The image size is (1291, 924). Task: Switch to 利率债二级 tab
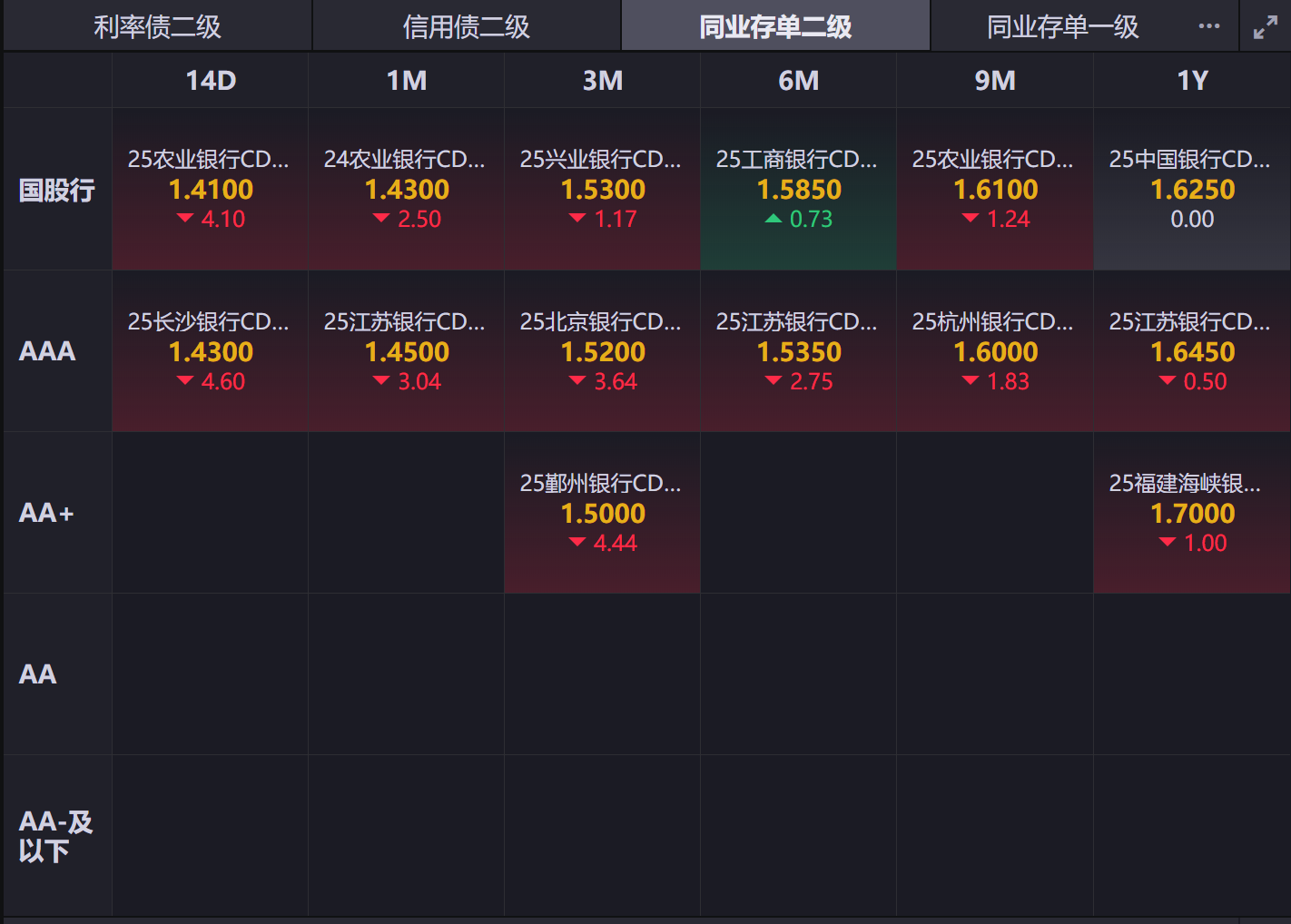158,26
